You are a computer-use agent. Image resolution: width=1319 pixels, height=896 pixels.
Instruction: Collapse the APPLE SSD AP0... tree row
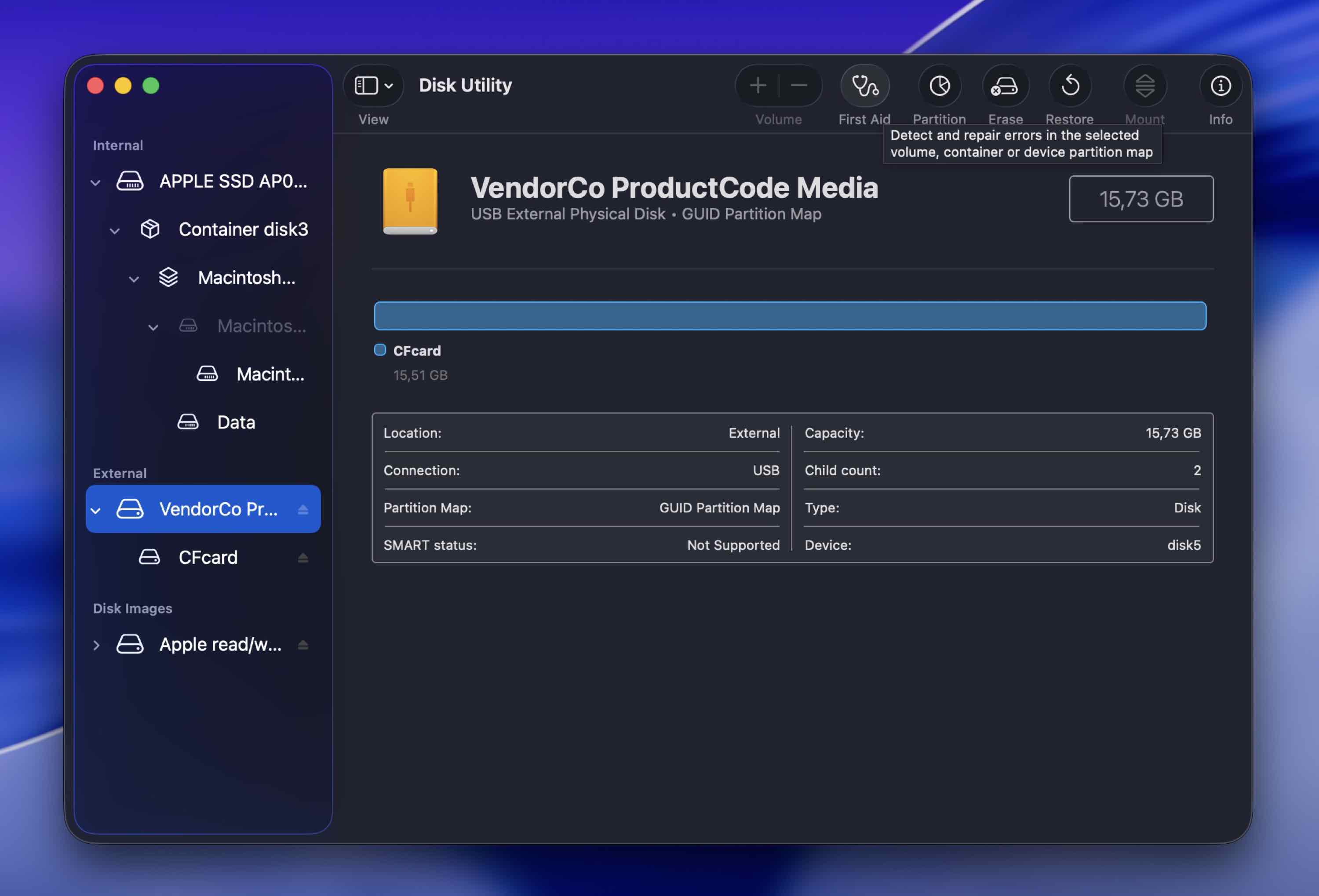pos(95,183)
